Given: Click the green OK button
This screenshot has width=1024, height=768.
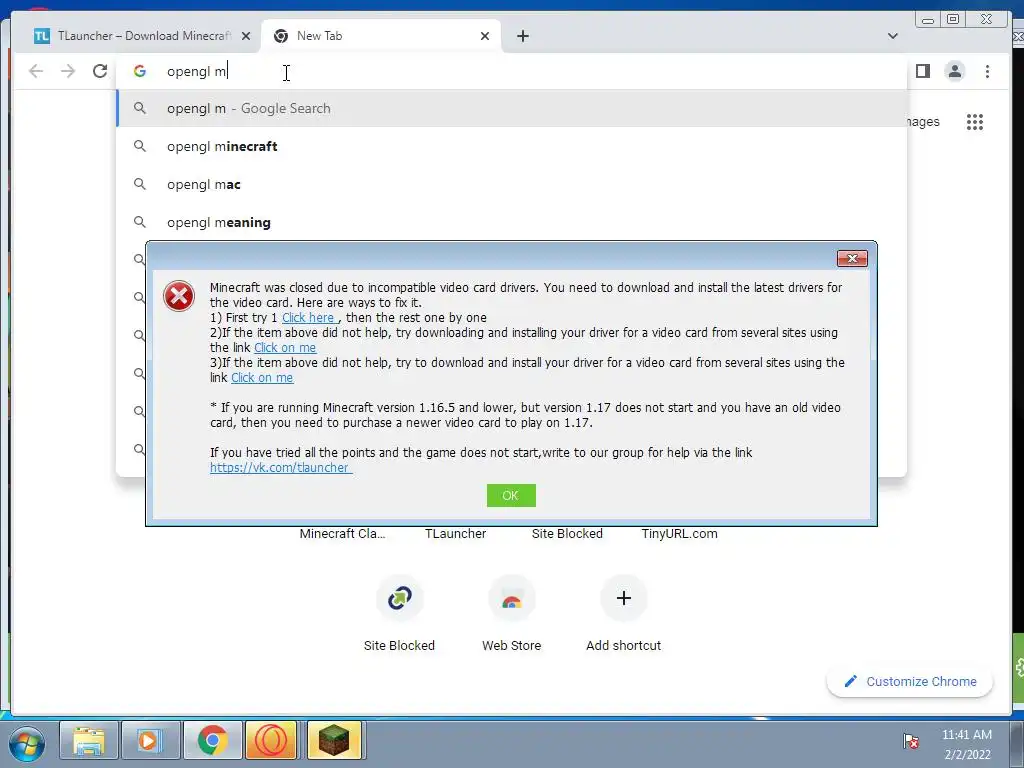Looking at the screenshot, I should tap(511, 496).
